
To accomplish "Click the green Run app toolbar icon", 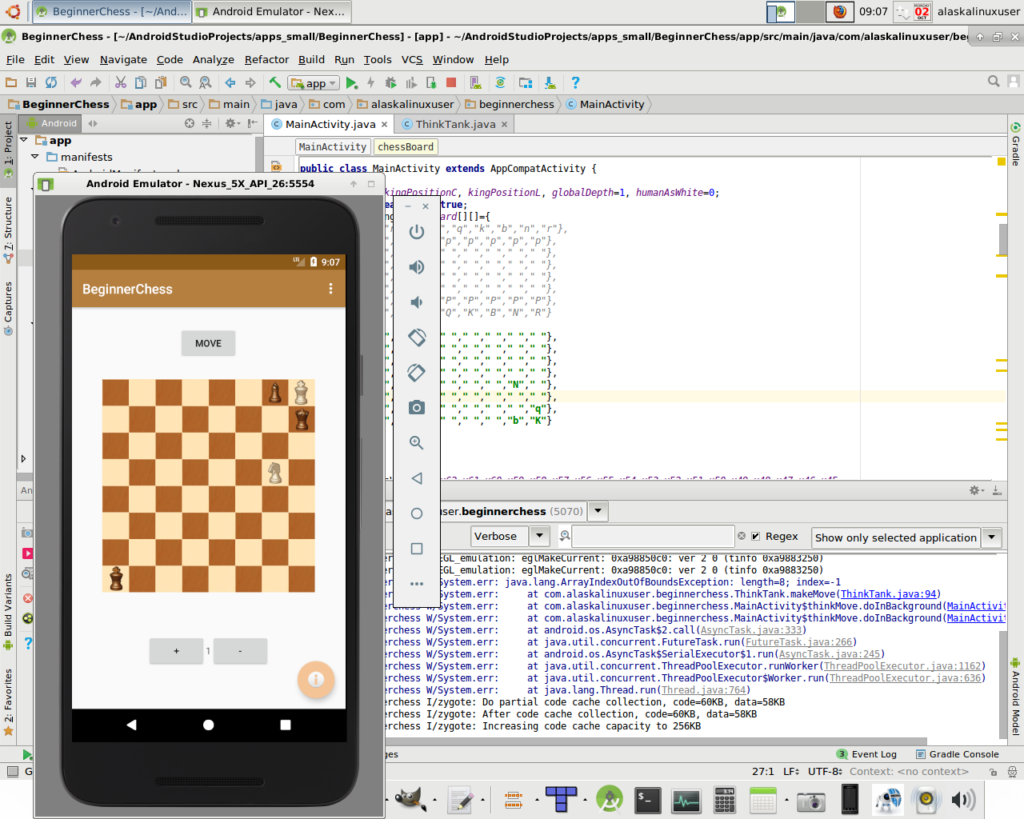I will 352,83.
